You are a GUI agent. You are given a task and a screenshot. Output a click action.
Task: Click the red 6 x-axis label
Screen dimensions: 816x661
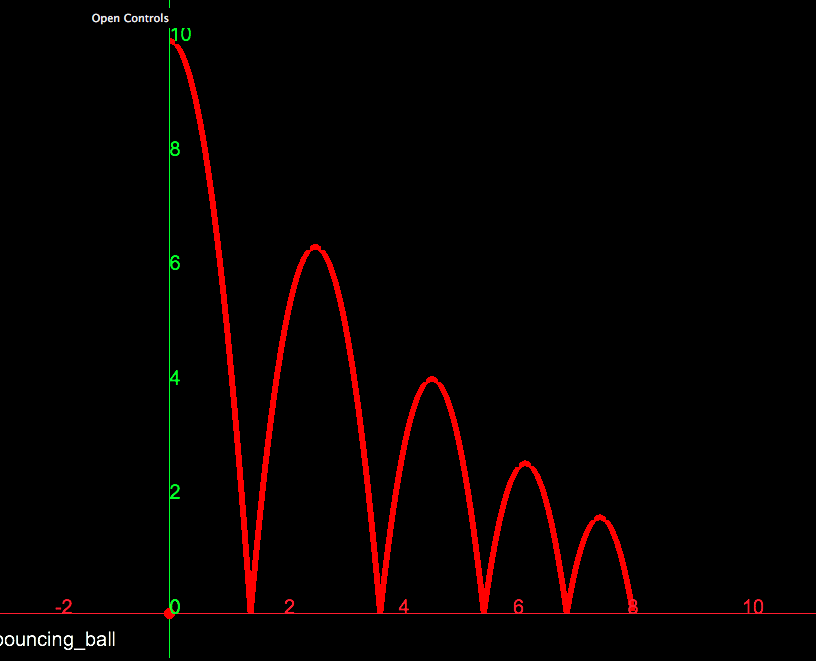[518, 607]
